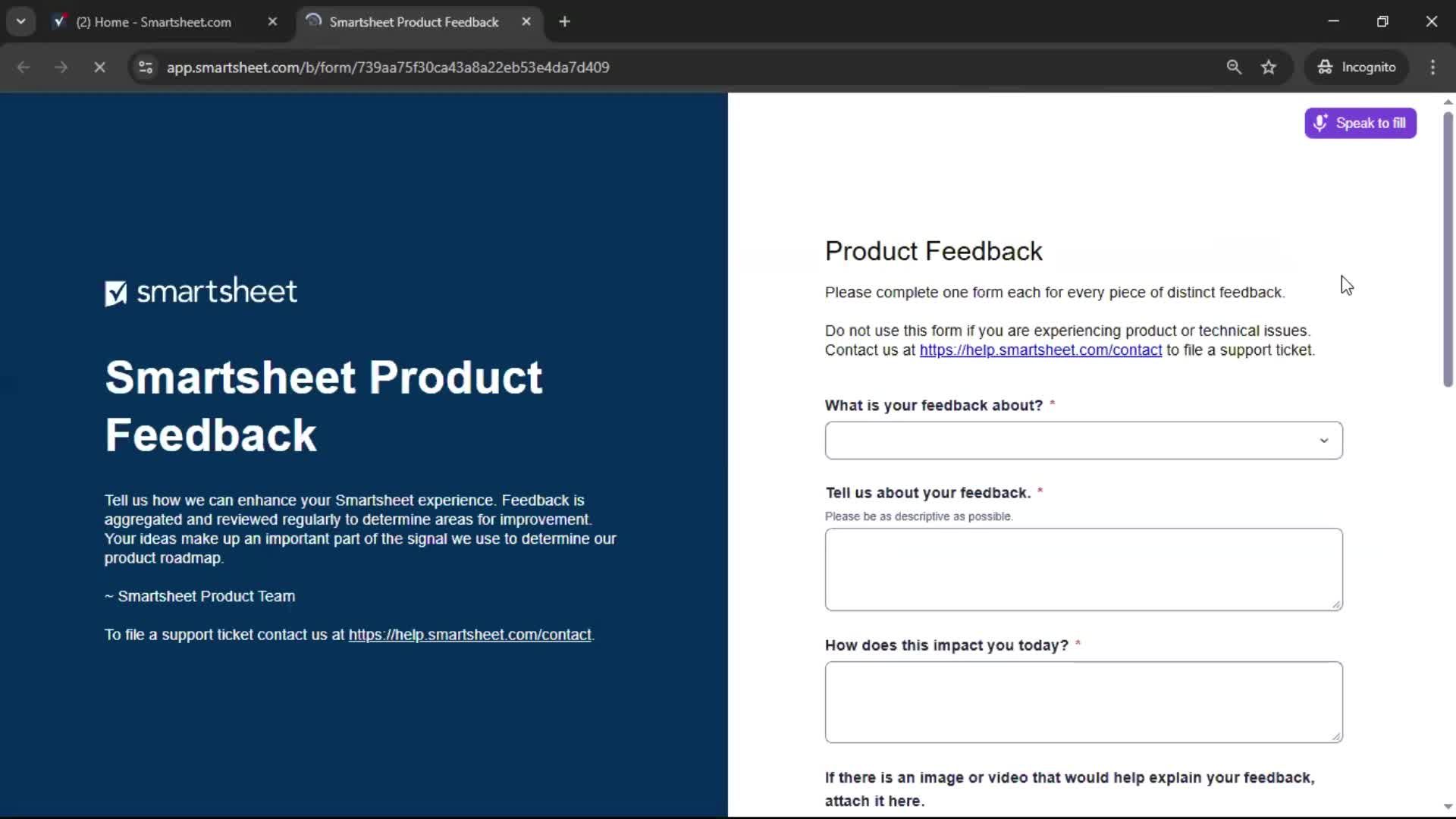Click the microphone icon on Speak to fill
Screen dimensions: 1456x819
coord(1321,123)
